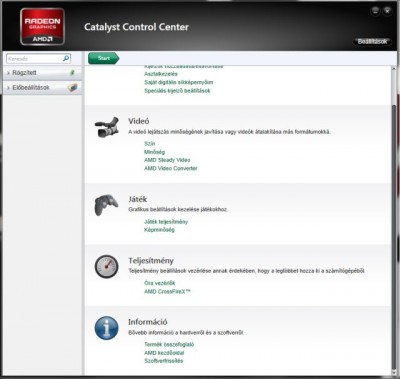Expand the Előbeállítások section
Viewport: 400px width, 379px height.
pyautogui.click(x=42, y=88)
